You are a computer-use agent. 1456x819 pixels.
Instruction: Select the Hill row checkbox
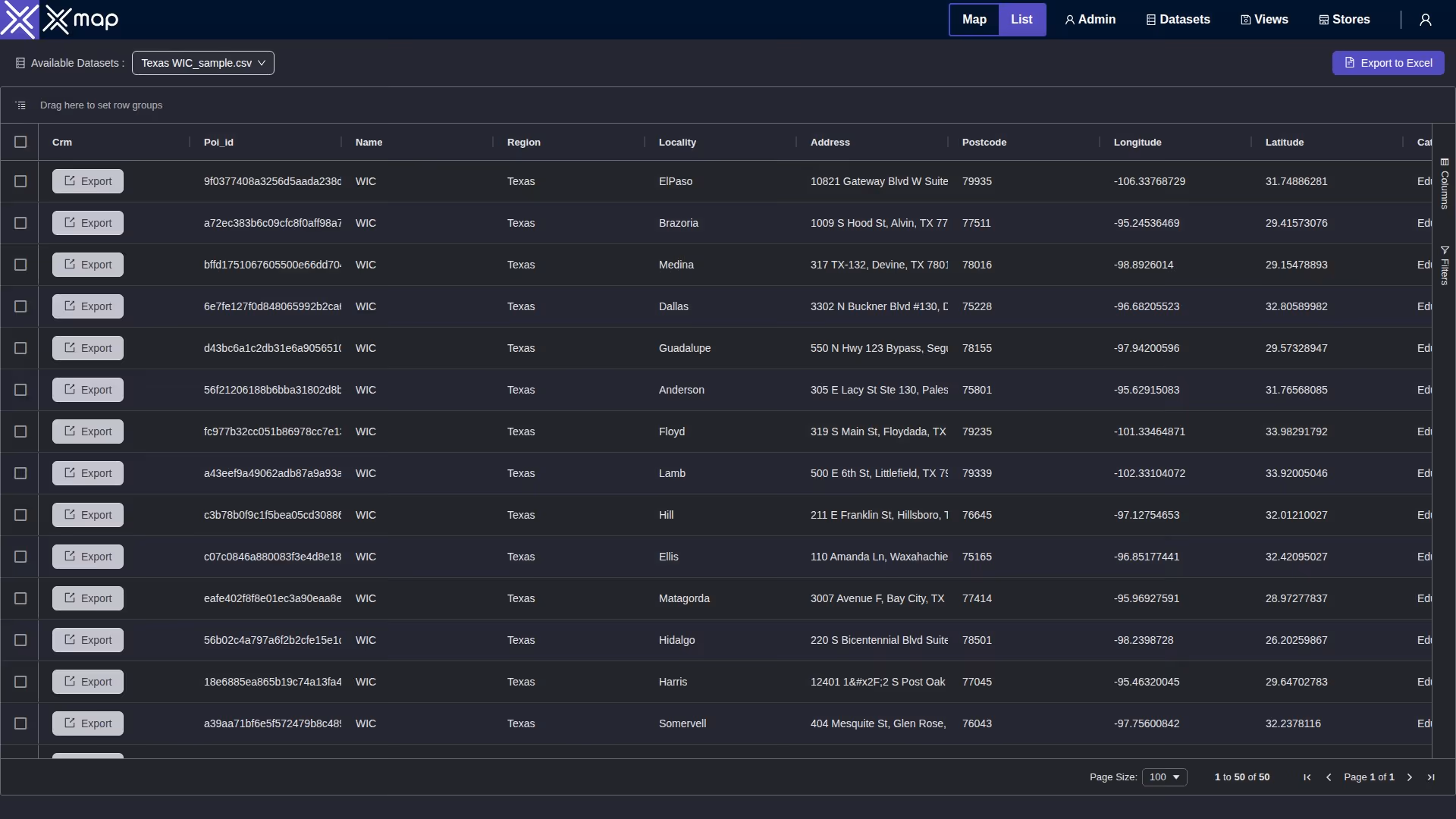(20, 515)
